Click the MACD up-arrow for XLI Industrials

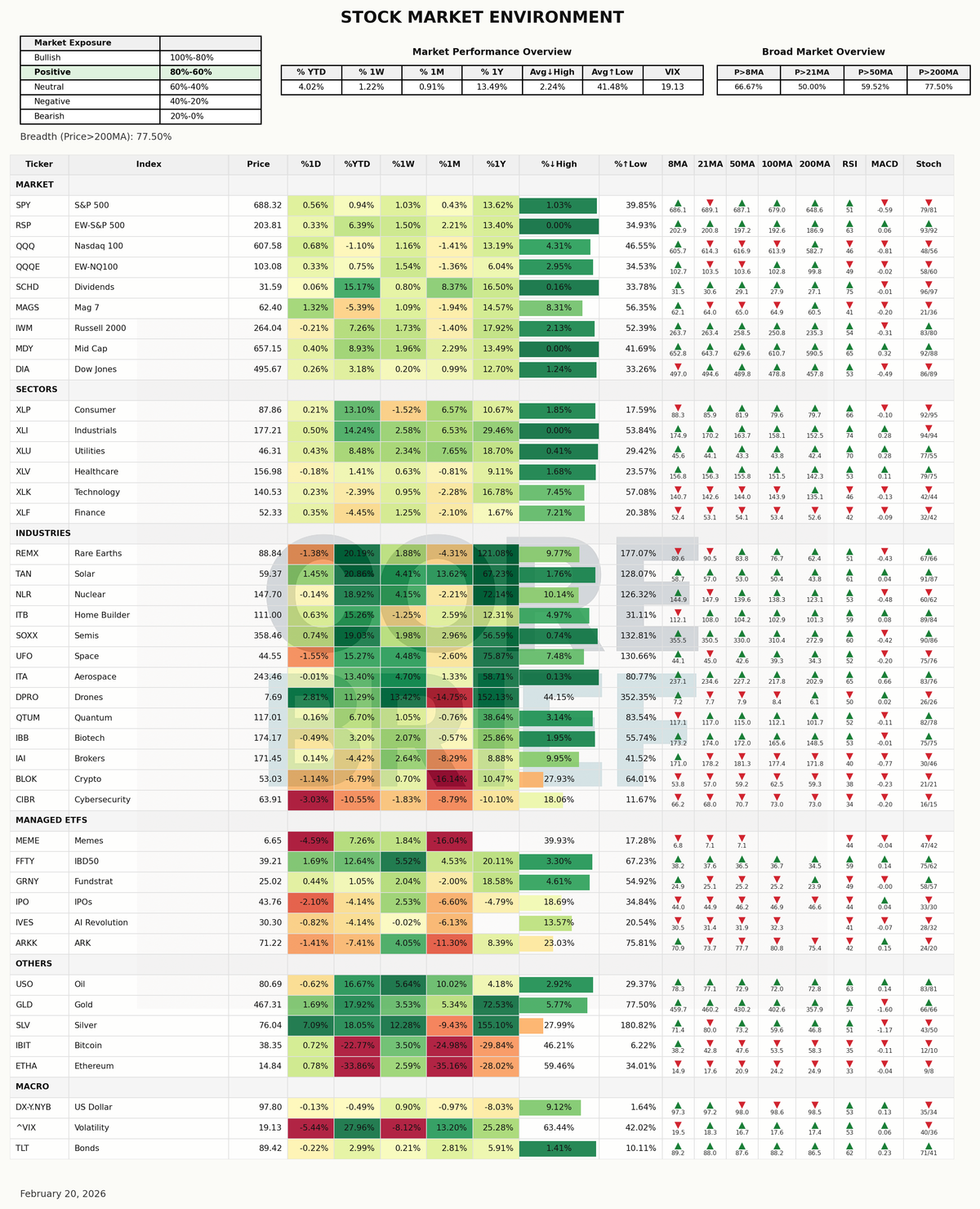884,428
